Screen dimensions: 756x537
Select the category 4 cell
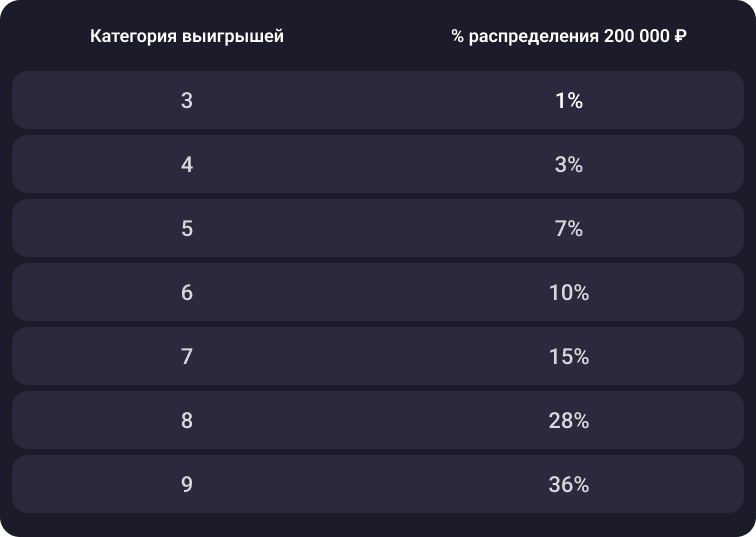tap(187, 165)
